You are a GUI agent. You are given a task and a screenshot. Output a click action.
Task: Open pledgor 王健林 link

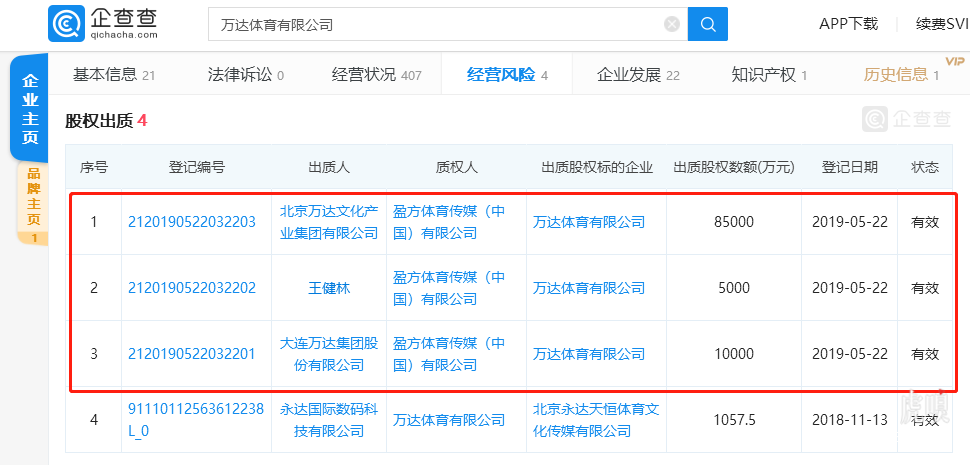pyautogui.click(x=329, y=288)
